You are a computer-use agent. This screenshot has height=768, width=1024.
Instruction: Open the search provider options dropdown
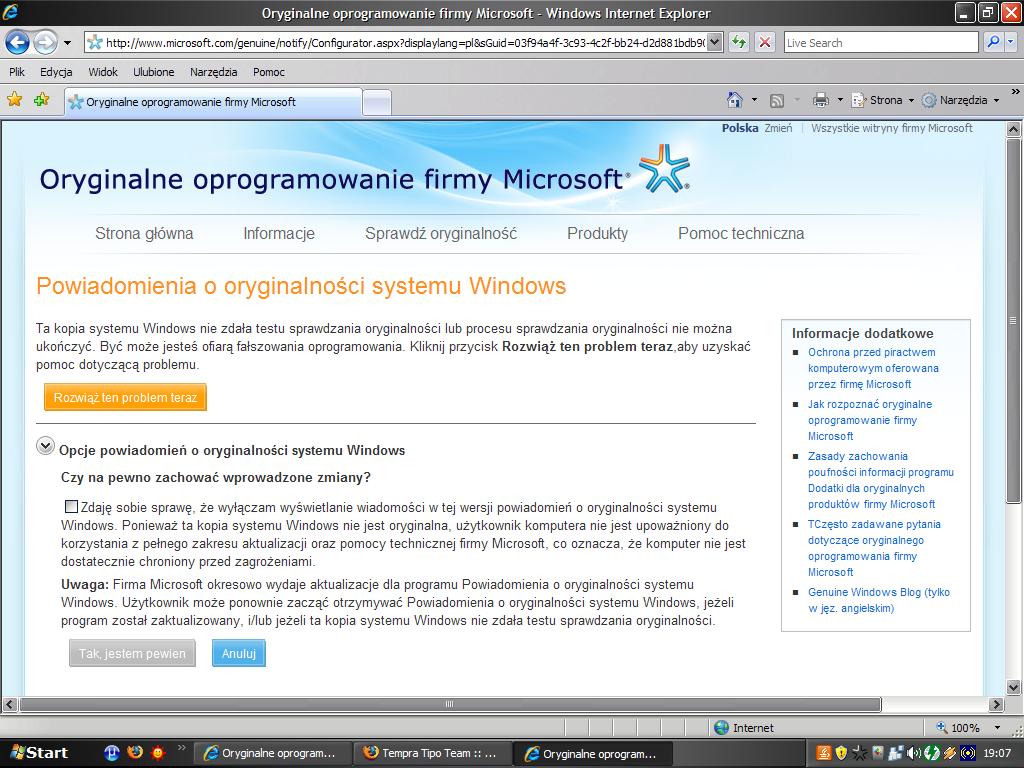tap(1010, 42)
